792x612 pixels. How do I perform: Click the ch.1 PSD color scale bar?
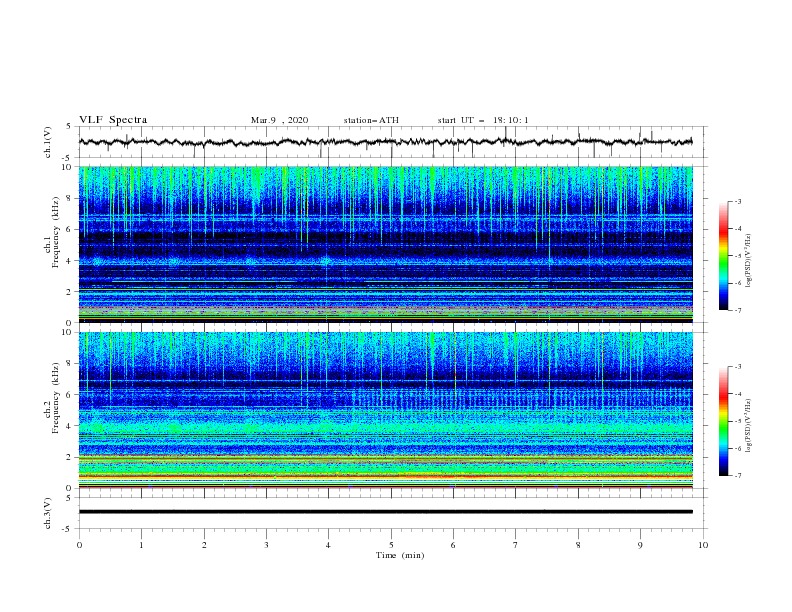[724, 256]
